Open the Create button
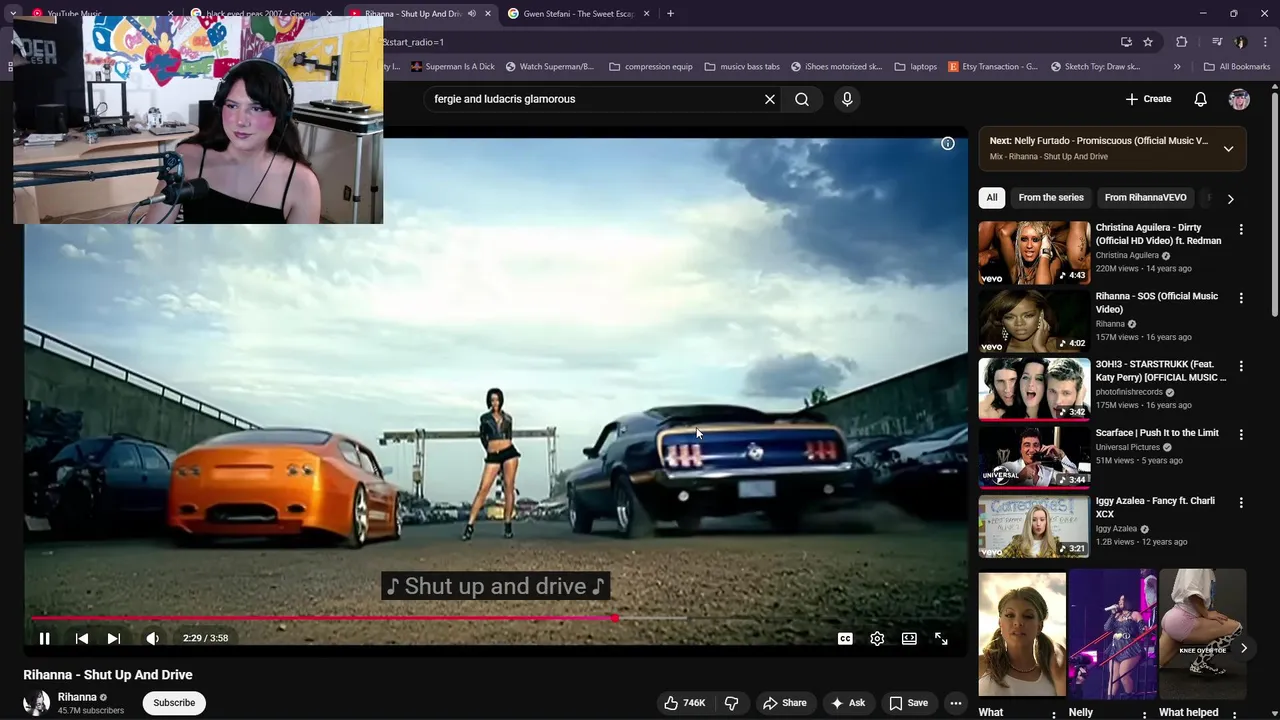1280x720 pixels. [1148, 99]
